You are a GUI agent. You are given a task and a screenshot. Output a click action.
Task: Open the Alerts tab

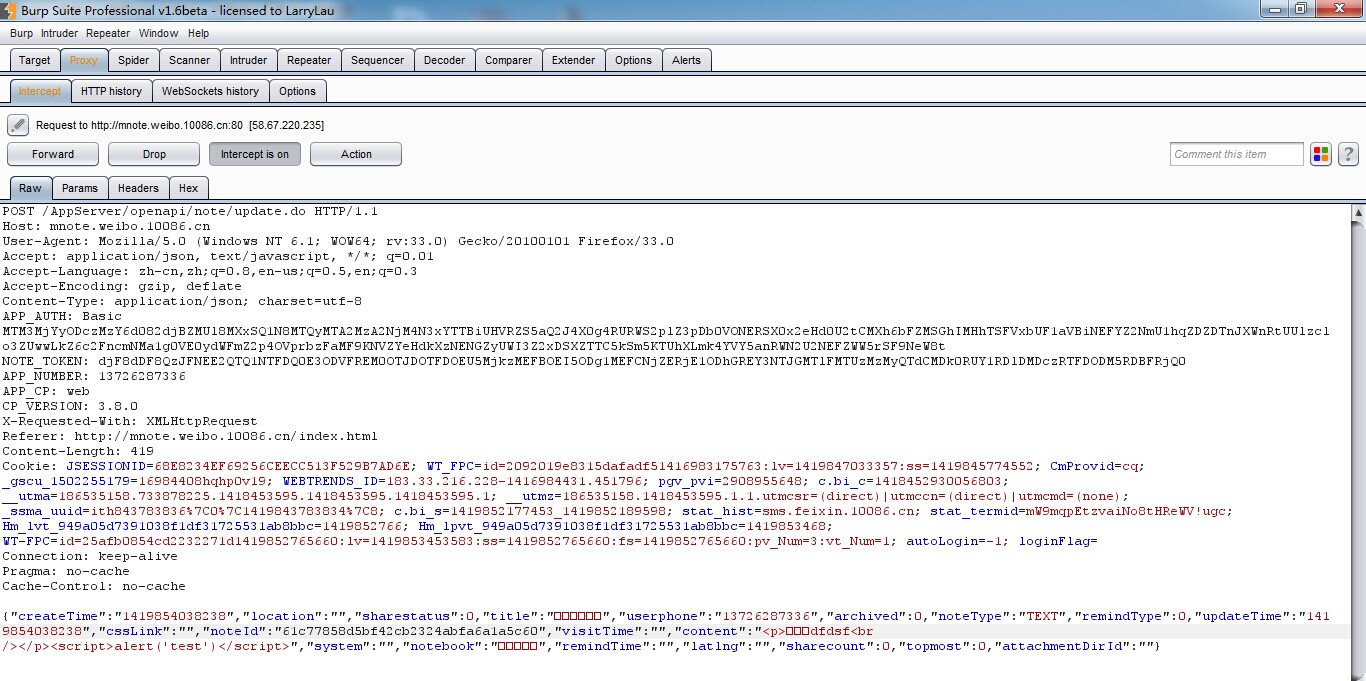tap(686, 60)
